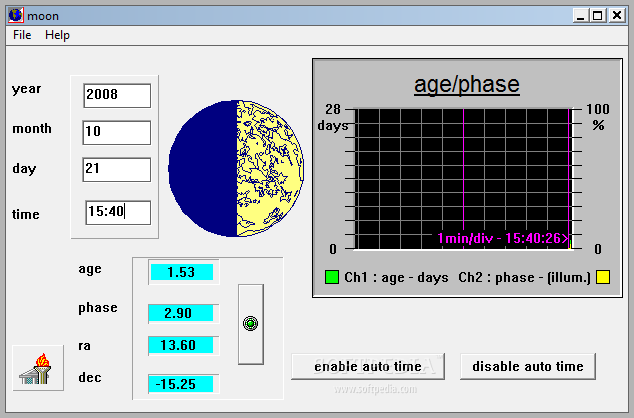Maximize the moon window

point(597,16)
